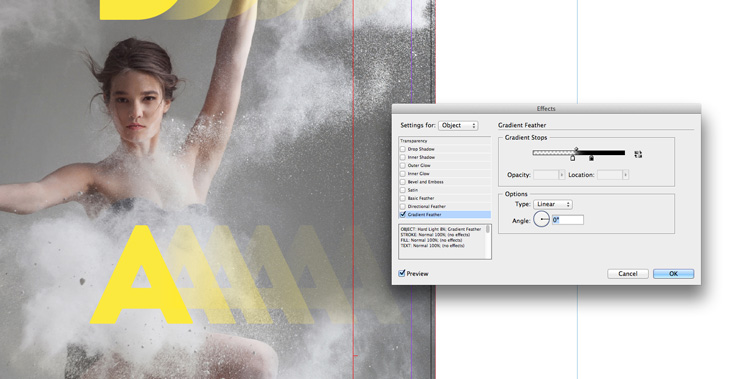The image size is (750, 379).
Task: Select the Satin effect label
Action: pyautogui.click(x=413, y=190)
